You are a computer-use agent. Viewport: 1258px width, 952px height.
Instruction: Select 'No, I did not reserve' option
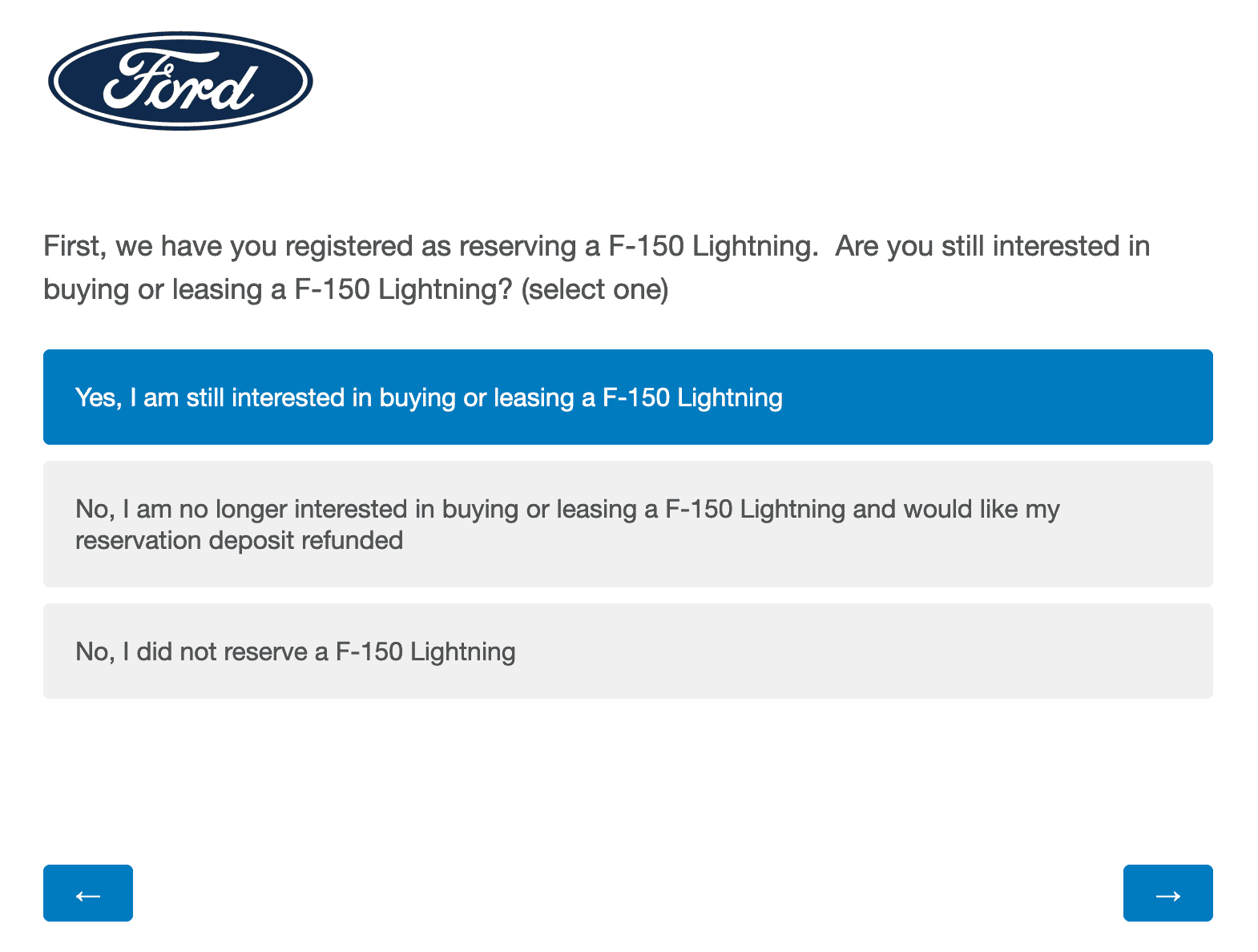(x=627, y=651)
